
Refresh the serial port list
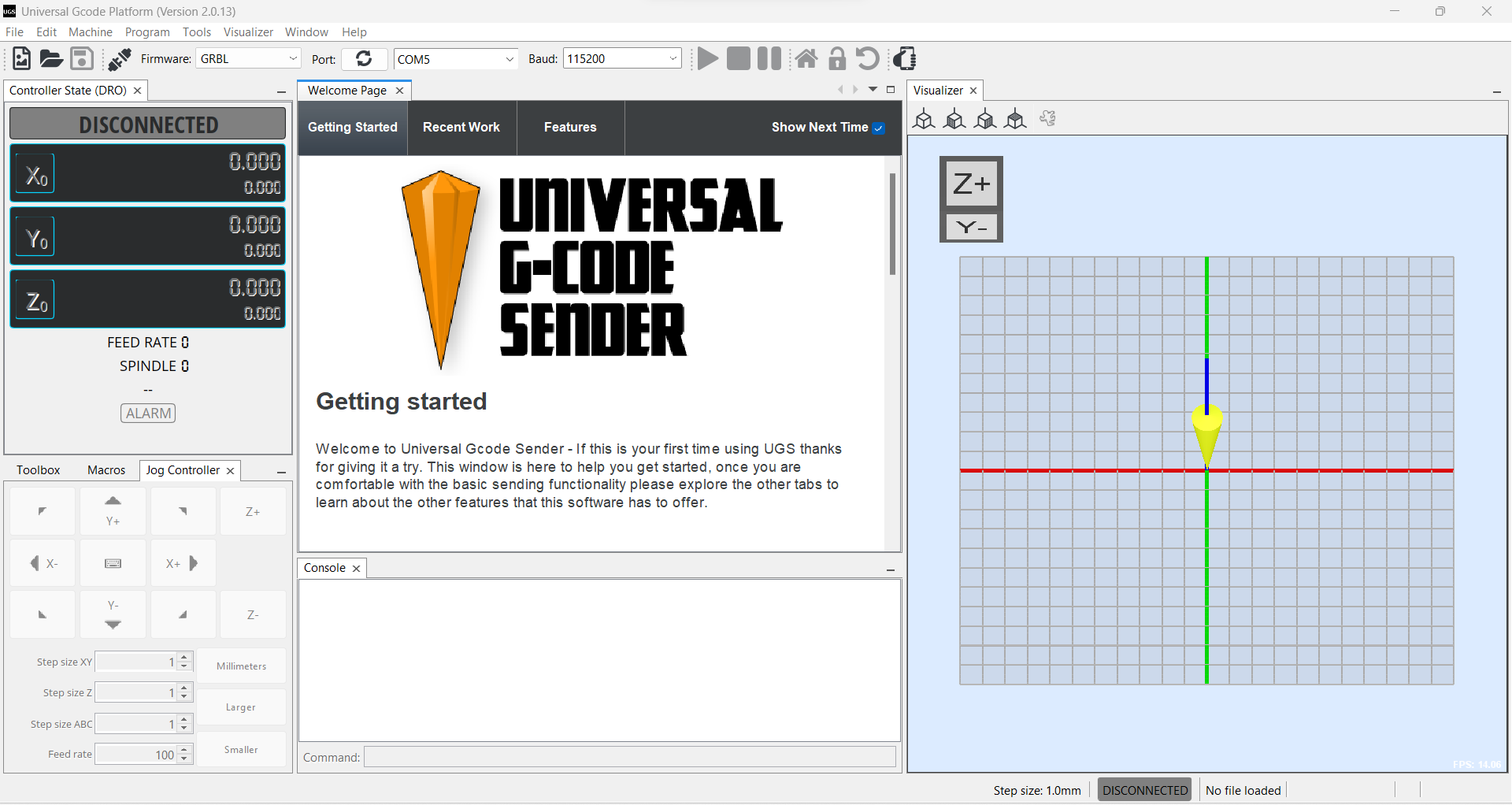coord(364,58)
